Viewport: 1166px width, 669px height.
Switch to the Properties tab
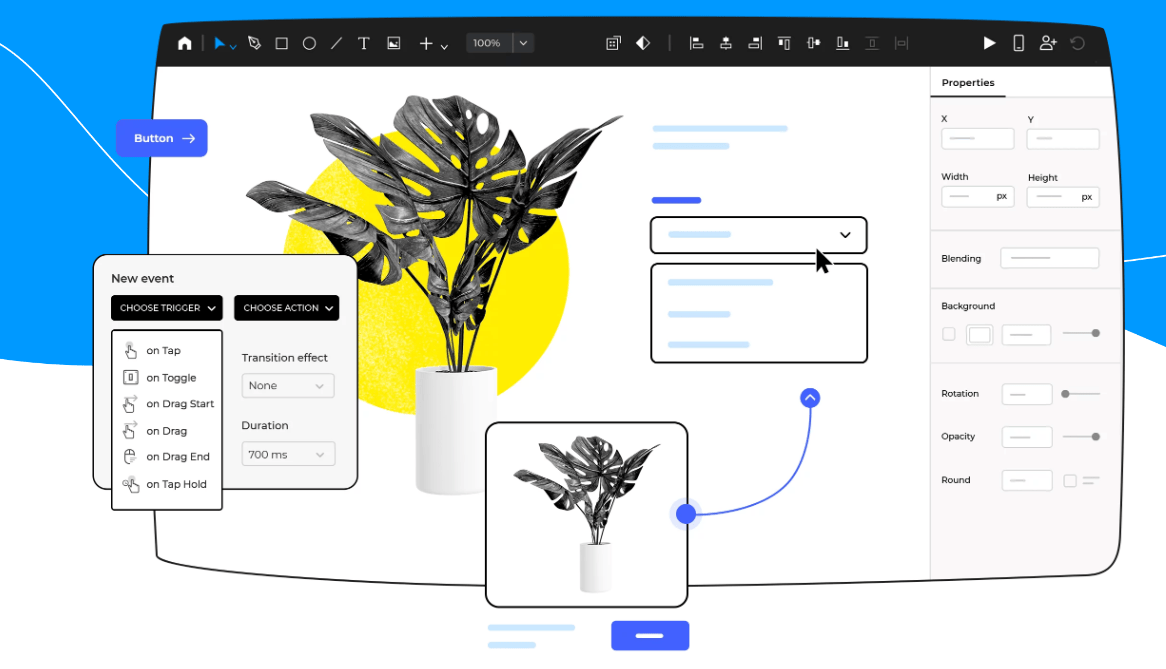pos(967,83)
